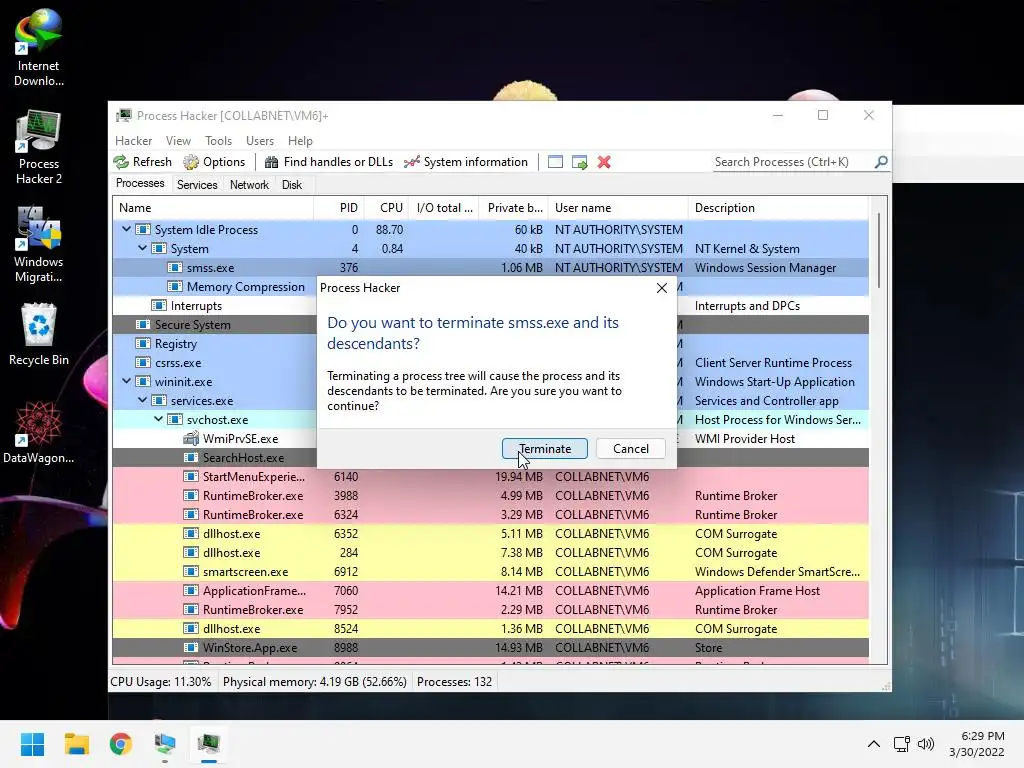This screenshot has width=1024, height=768.
Task: Focus the Search Processes field
Action: point(793,162)
